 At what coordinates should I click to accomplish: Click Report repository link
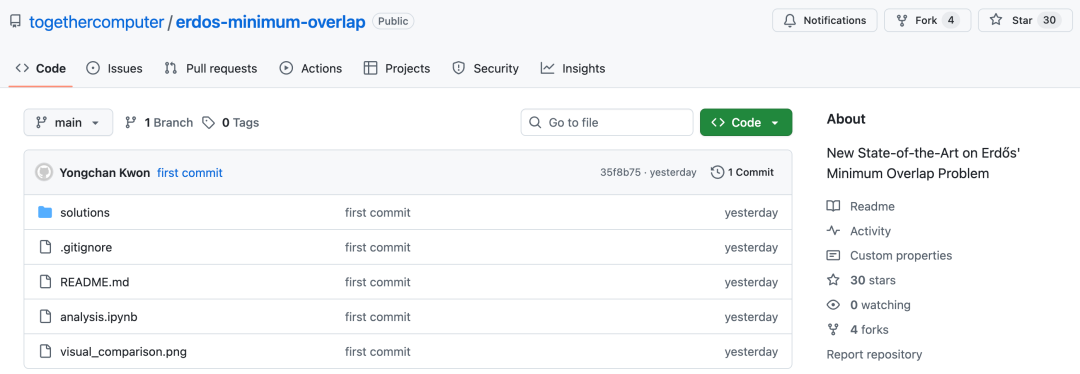coord(874,355)
